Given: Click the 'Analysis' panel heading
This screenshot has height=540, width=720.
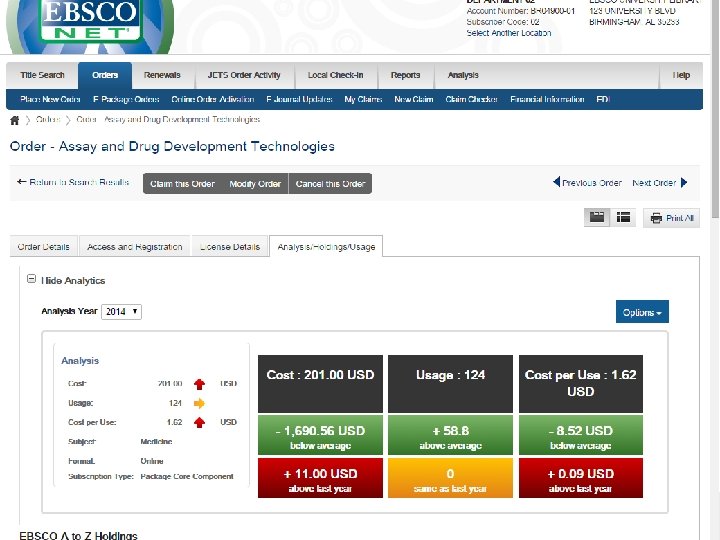Looking at the screenshot, I should click(x=80, y=361).
